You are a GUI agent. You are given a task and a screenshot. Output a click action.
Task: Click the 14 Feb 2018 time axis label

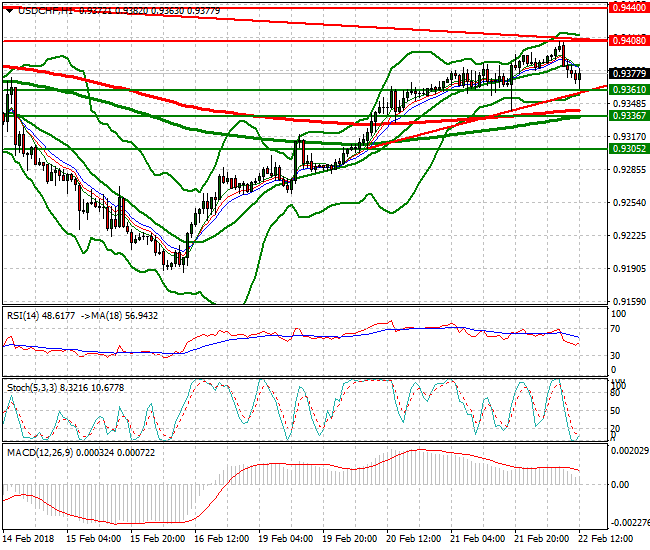coord(28,539)
